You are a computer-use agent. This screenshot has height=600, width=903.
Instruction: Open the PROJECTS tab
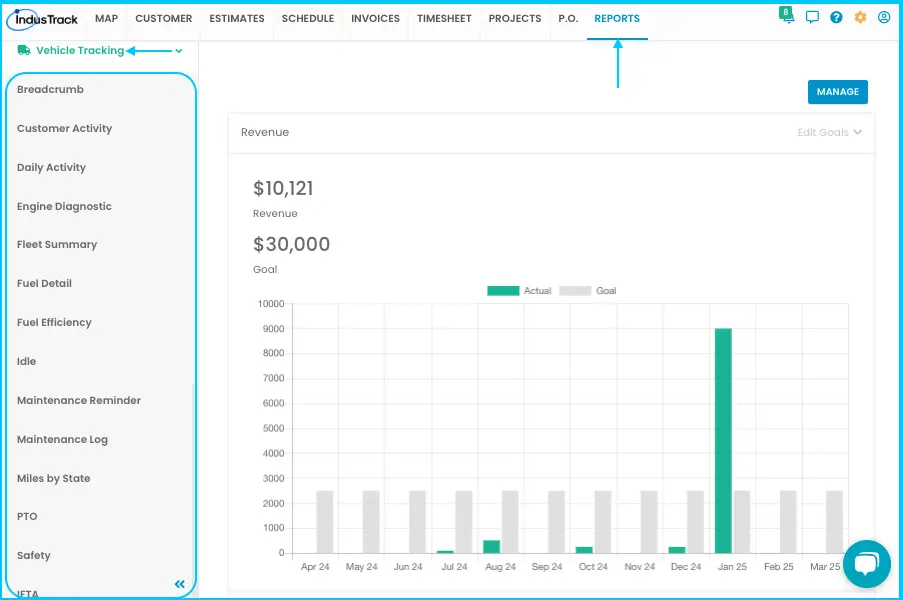coord(515,18)
